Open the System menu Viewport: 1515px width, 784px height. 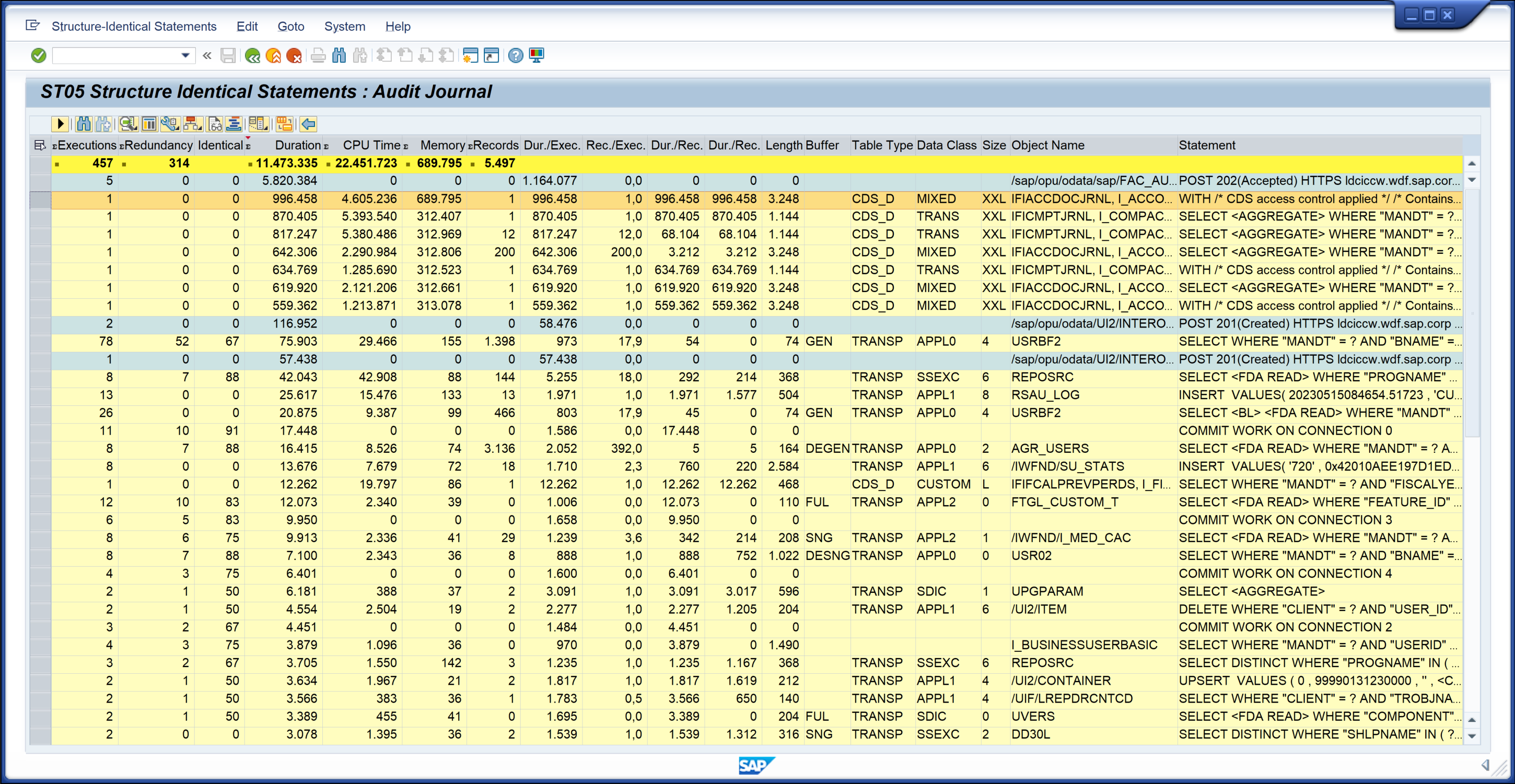pyautogui.click(x=345, y=27)
